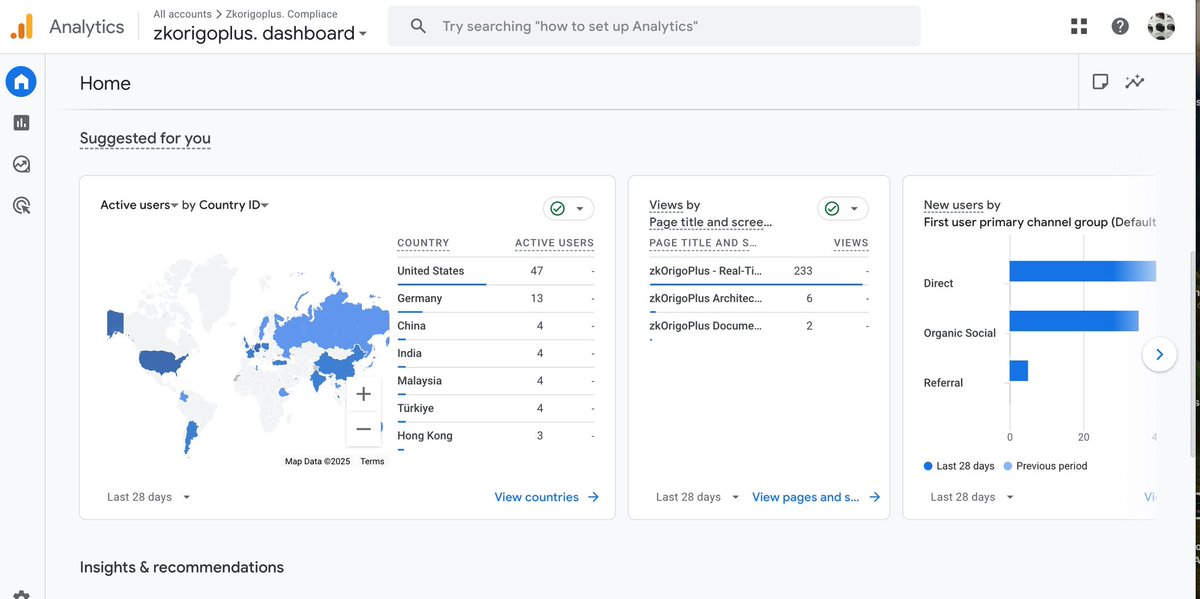Zoom in the map with plus button

point(364,394)
